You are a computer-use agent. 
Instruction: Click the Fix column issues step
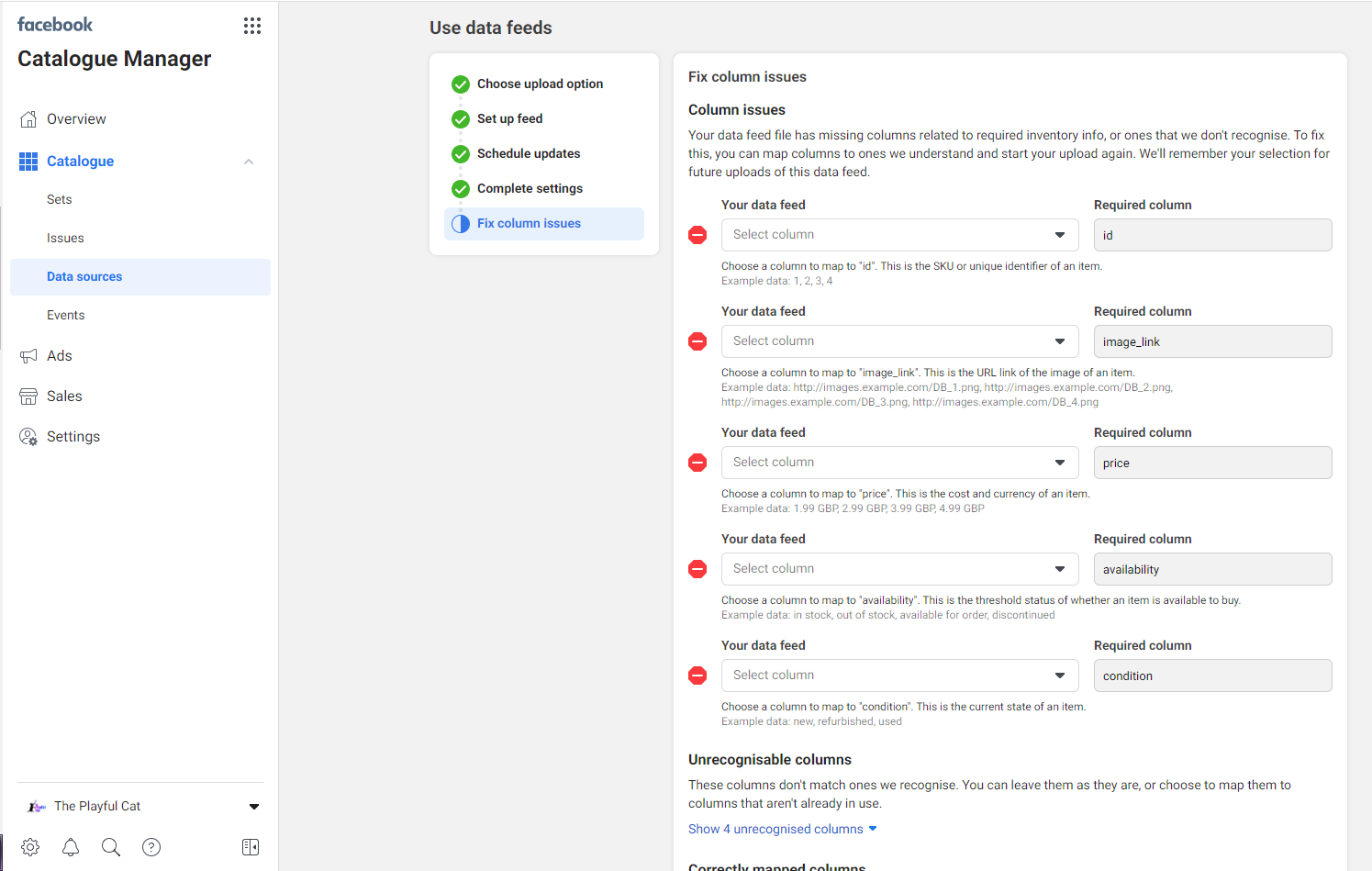pos(529,224)
